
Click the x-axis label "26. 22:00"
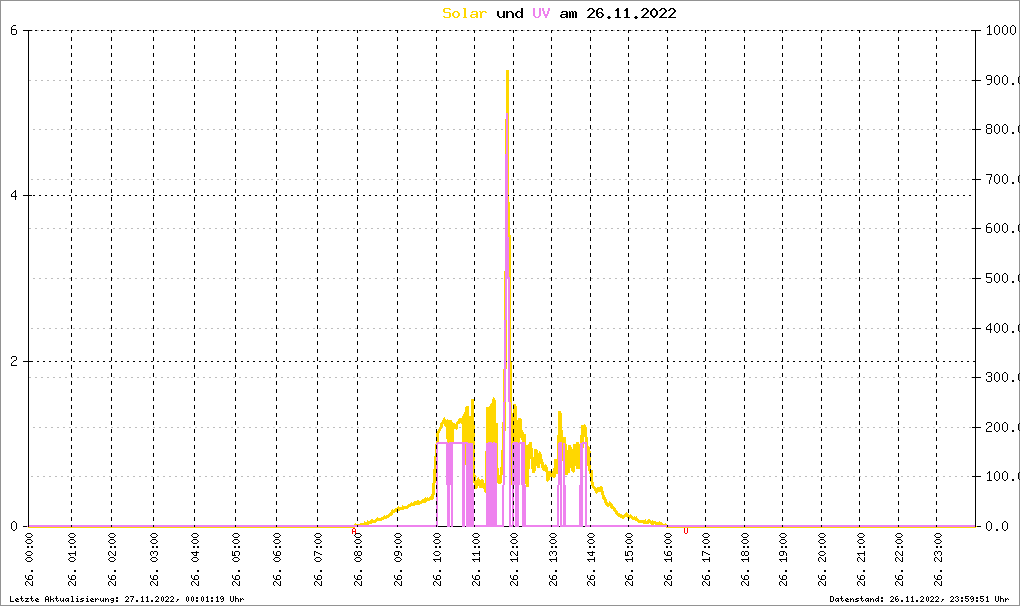click(x=899, y=560)
